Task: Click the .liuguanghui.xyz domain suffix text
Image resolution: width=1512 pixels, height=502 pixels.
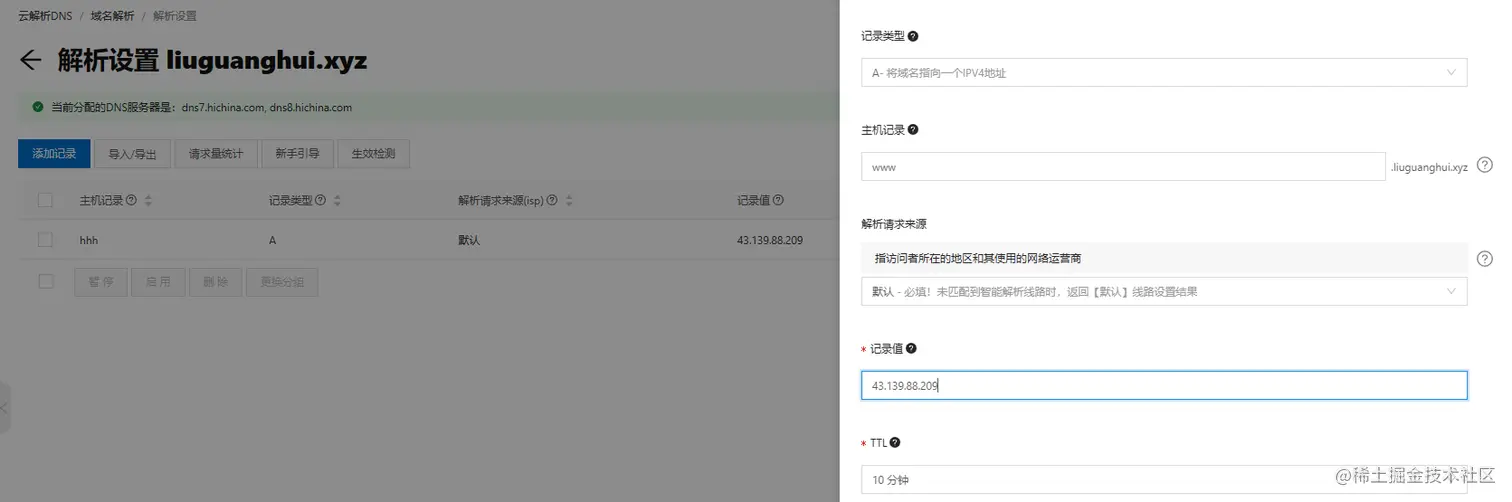Action: click(x=1429, y=167)
